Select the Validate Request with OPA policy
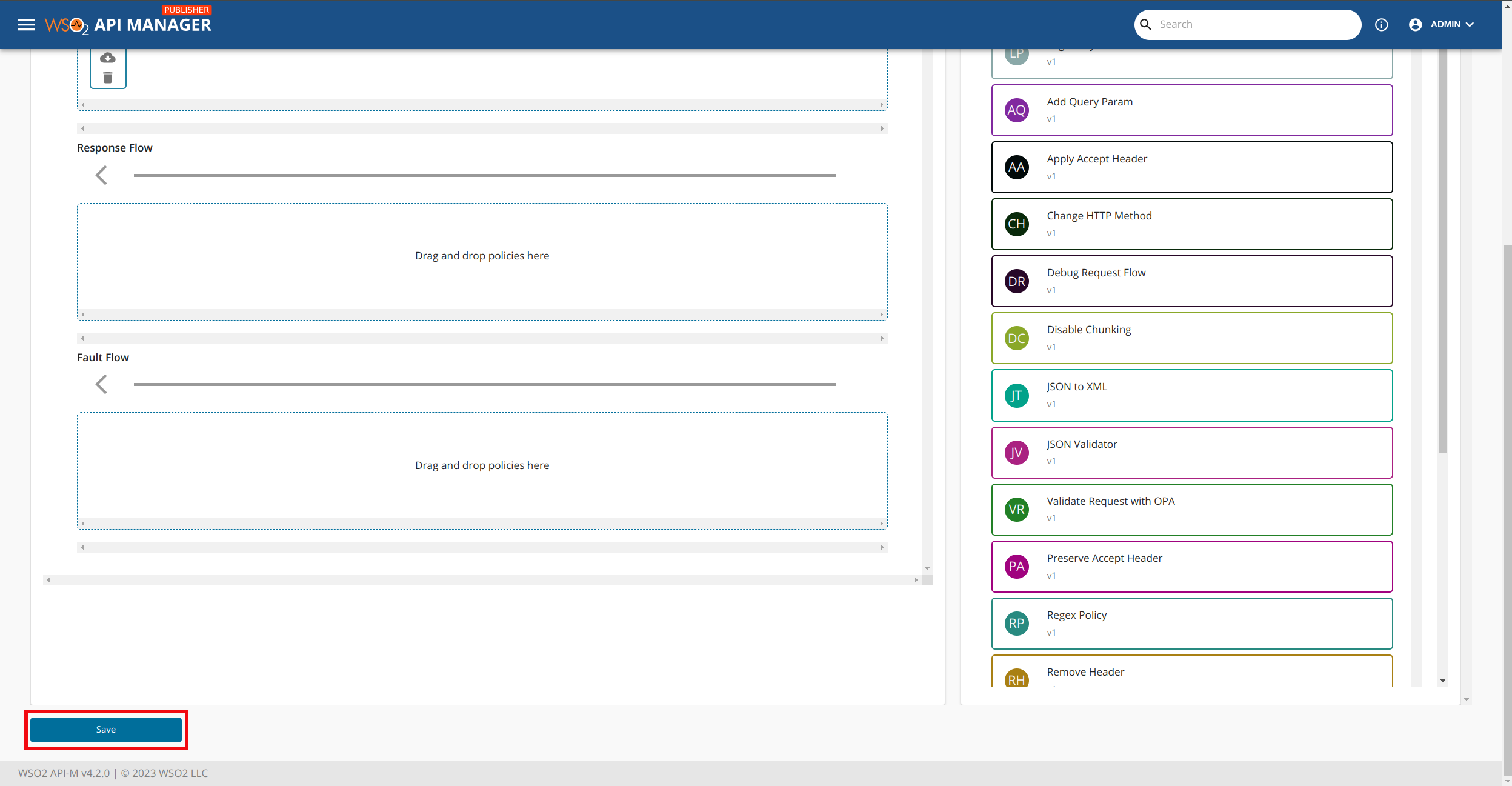This screenshot has height=786, width=1512. (x=1191, y=509)
